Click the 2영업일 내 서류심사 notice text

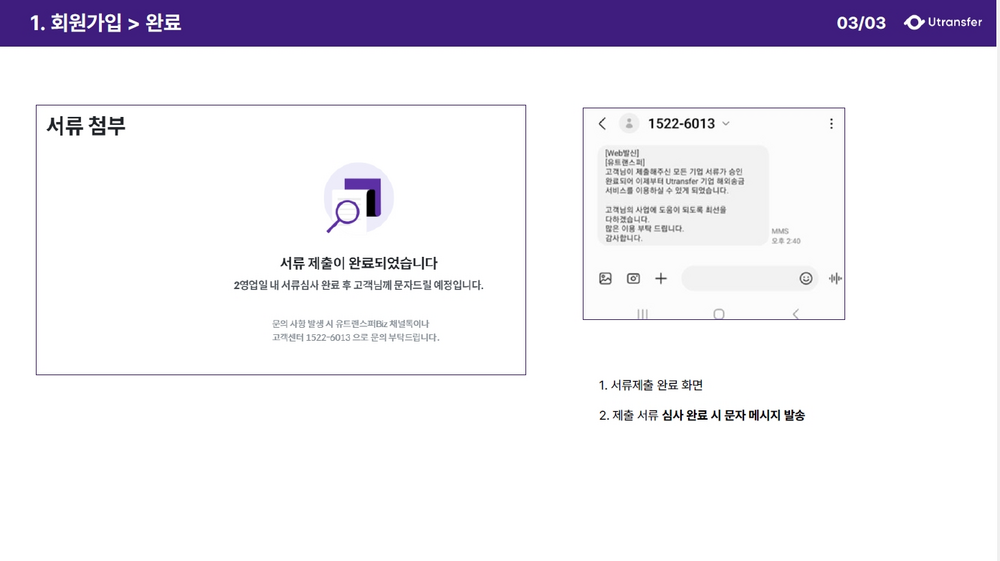[x=358, y=285]
